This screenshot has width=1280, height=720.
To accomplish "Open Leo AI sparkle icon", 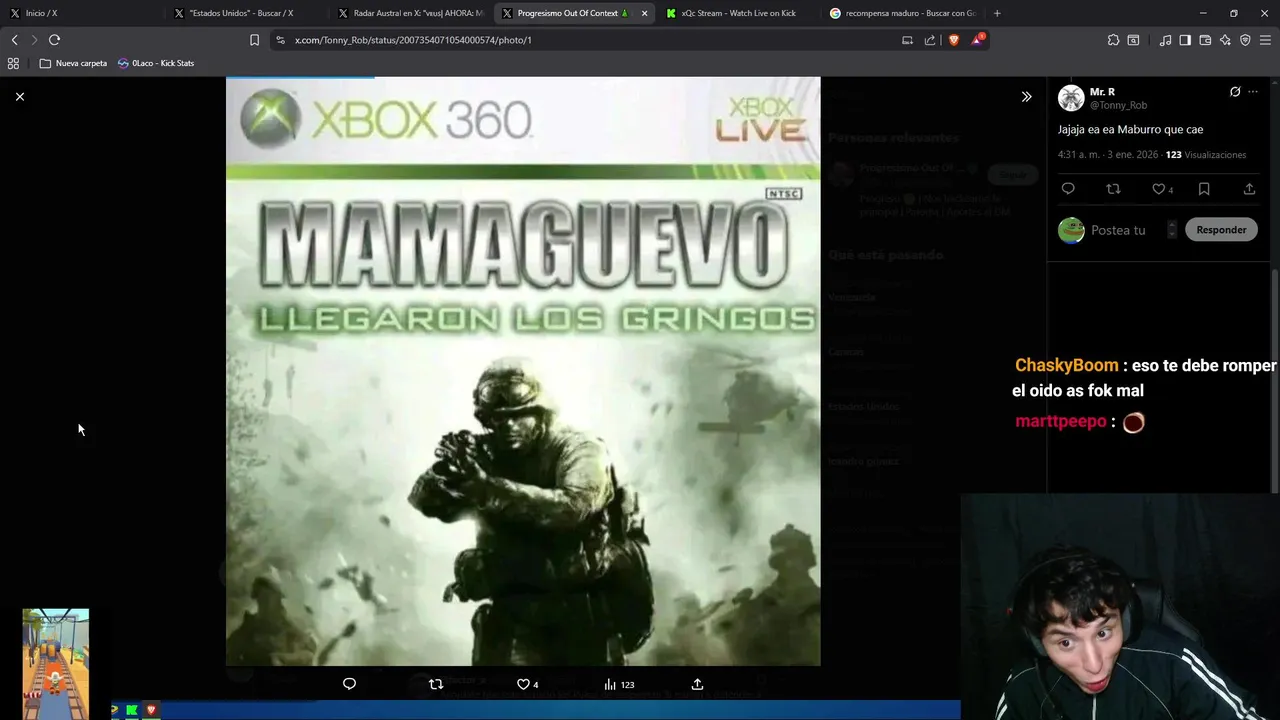I will tap(1225, 40).
